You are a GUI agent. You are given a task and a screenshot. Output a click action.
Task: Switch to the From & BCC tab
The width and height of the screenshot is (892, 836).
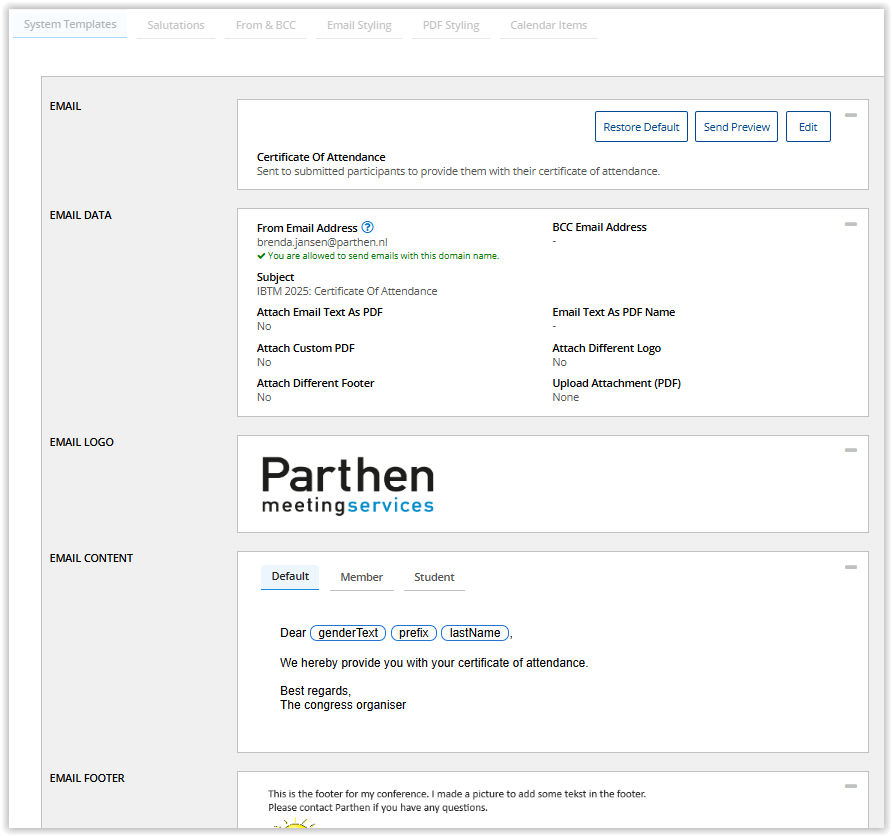coord(266,25)
